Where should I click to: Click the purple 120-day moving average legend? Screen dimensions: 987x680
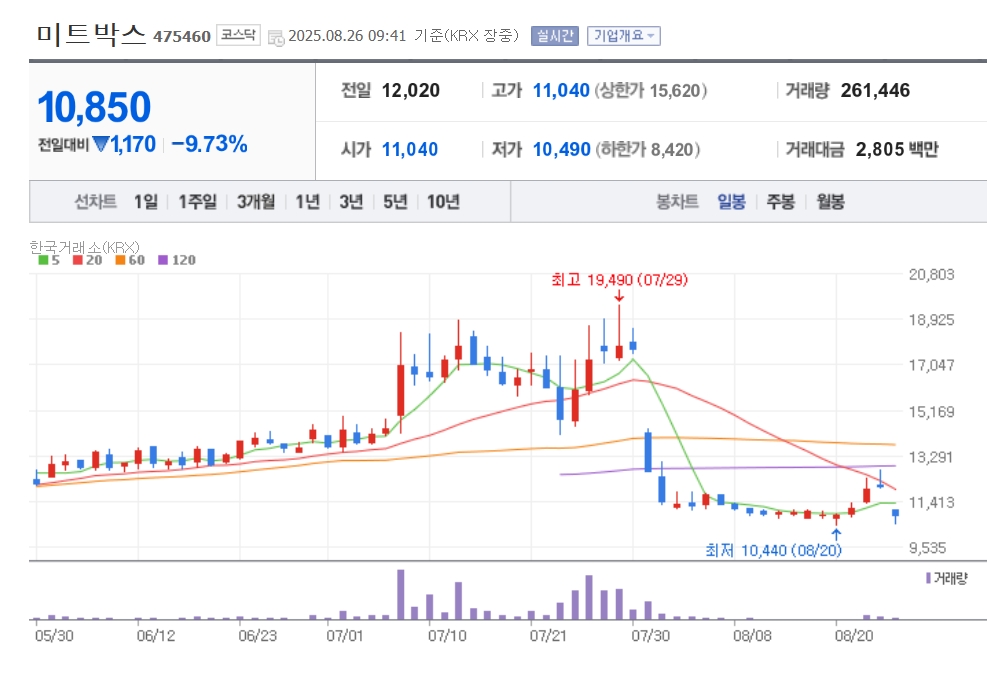(177, 260)
